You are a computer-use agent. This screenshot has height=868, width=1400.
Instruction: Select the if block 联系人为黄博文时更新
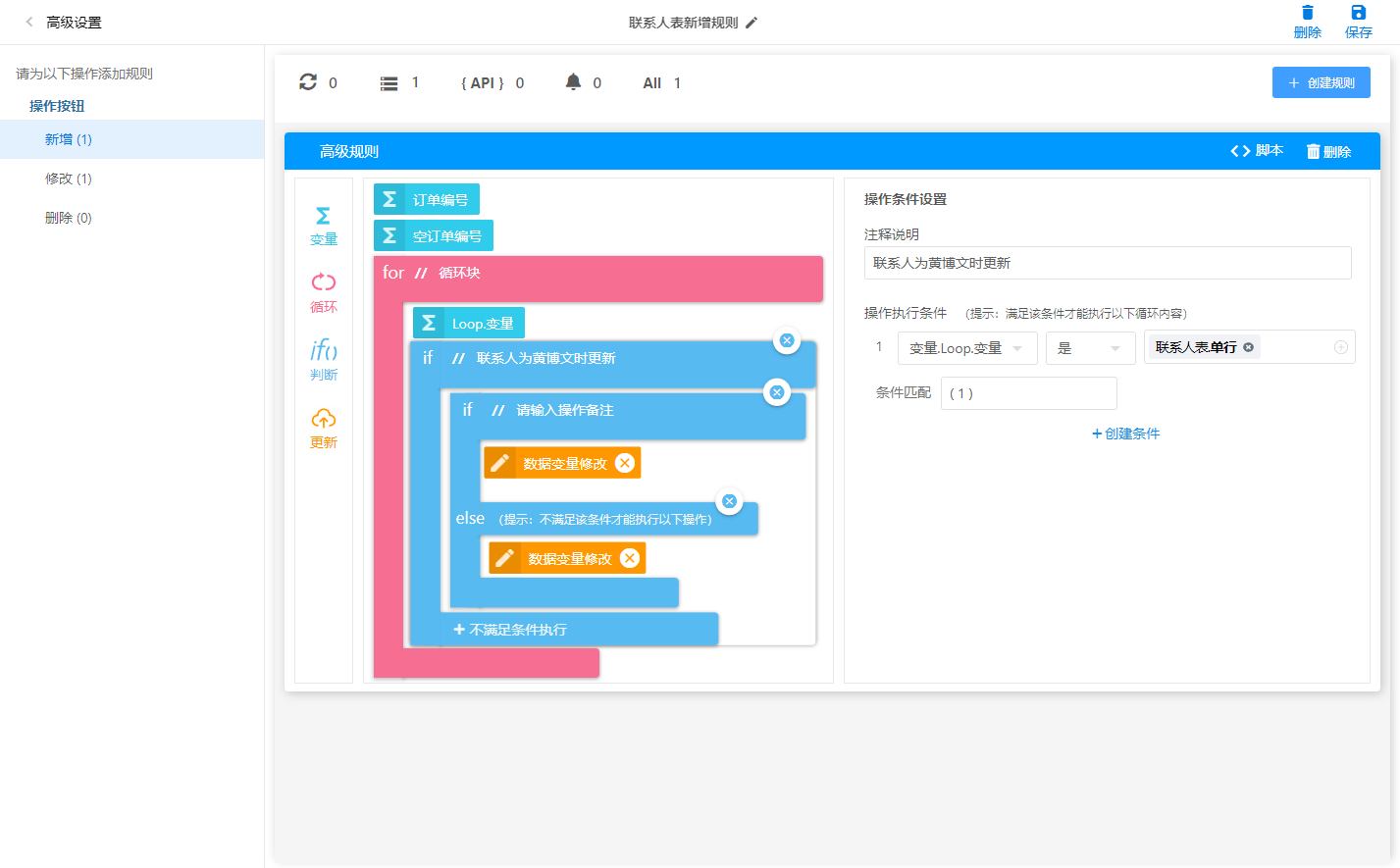pyautogui.click(x=612, y=363)
